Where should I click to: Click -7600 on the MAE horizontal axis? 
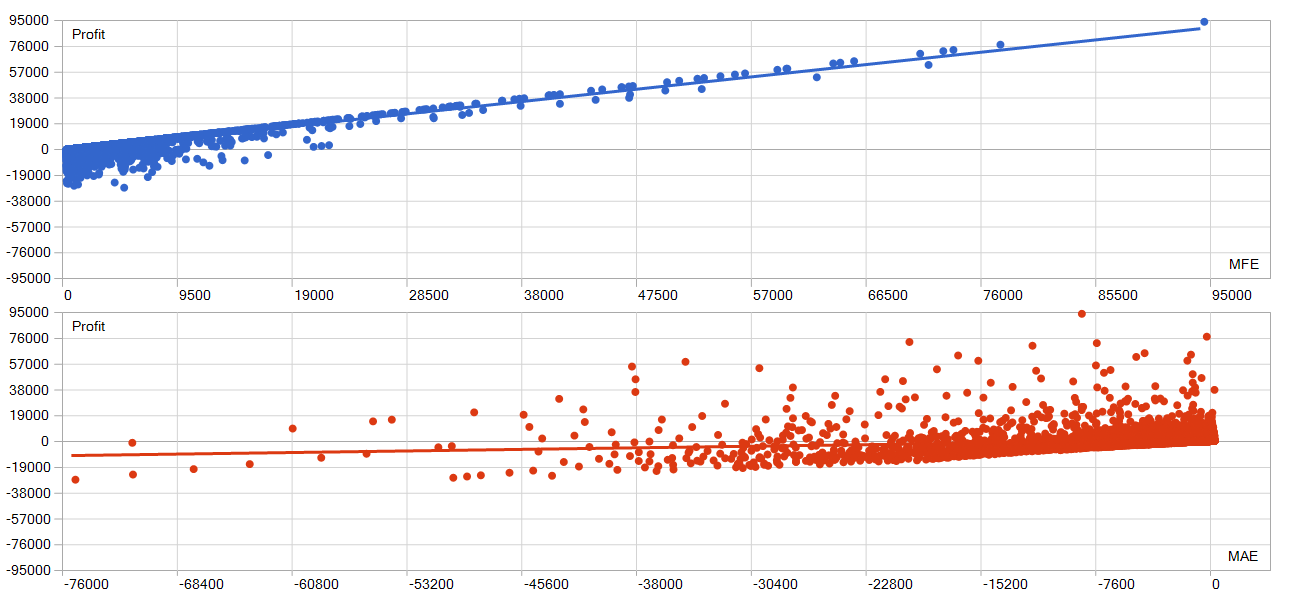1118,584
